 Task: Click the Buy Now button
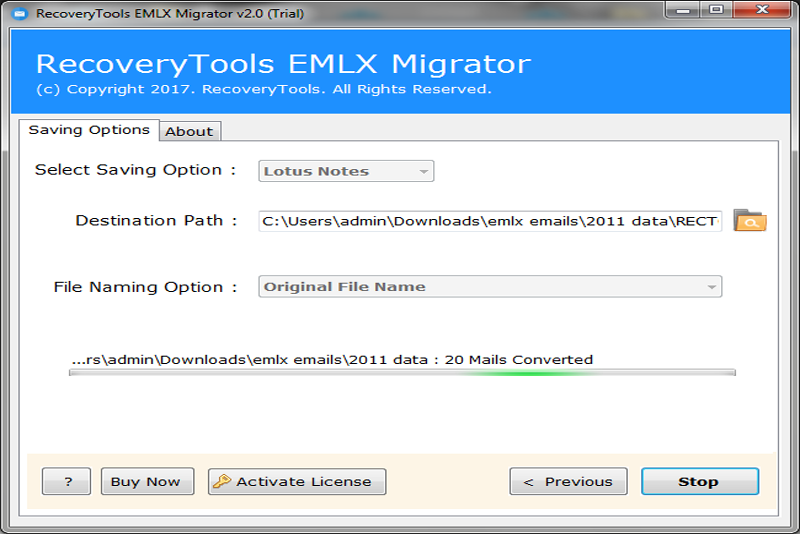click(147, 481)
